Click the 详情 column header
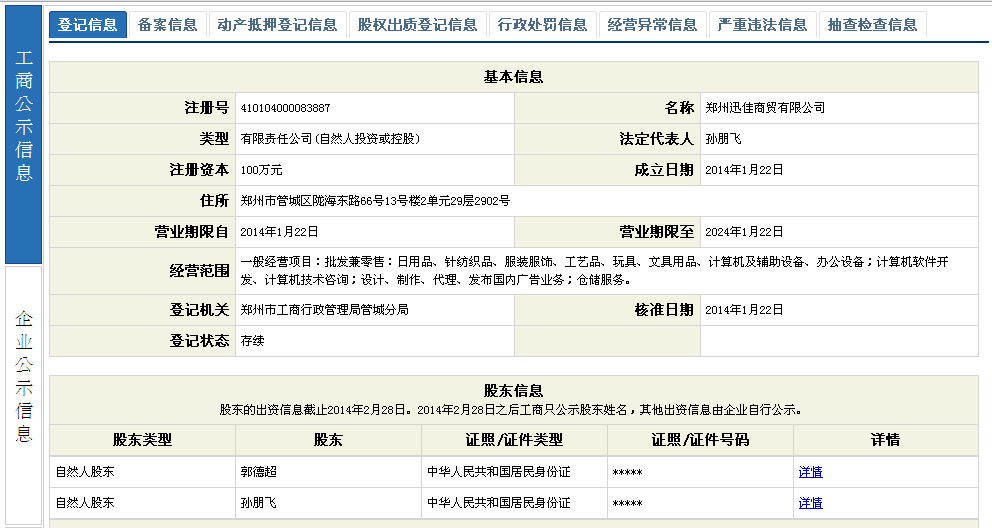 [886, 440]
